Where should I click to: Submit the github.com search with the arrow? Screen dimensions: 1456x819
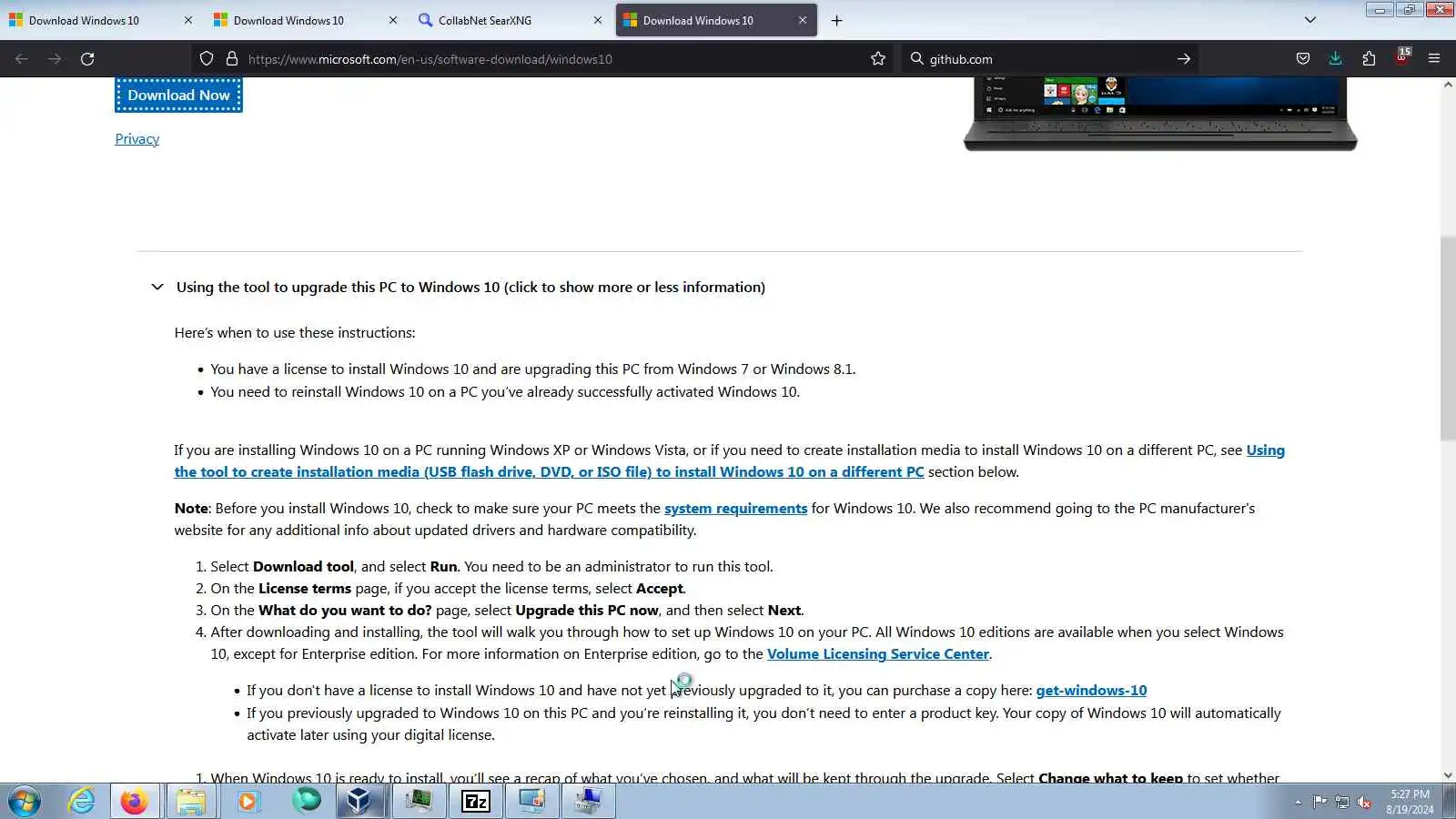tap(1184, 59)
